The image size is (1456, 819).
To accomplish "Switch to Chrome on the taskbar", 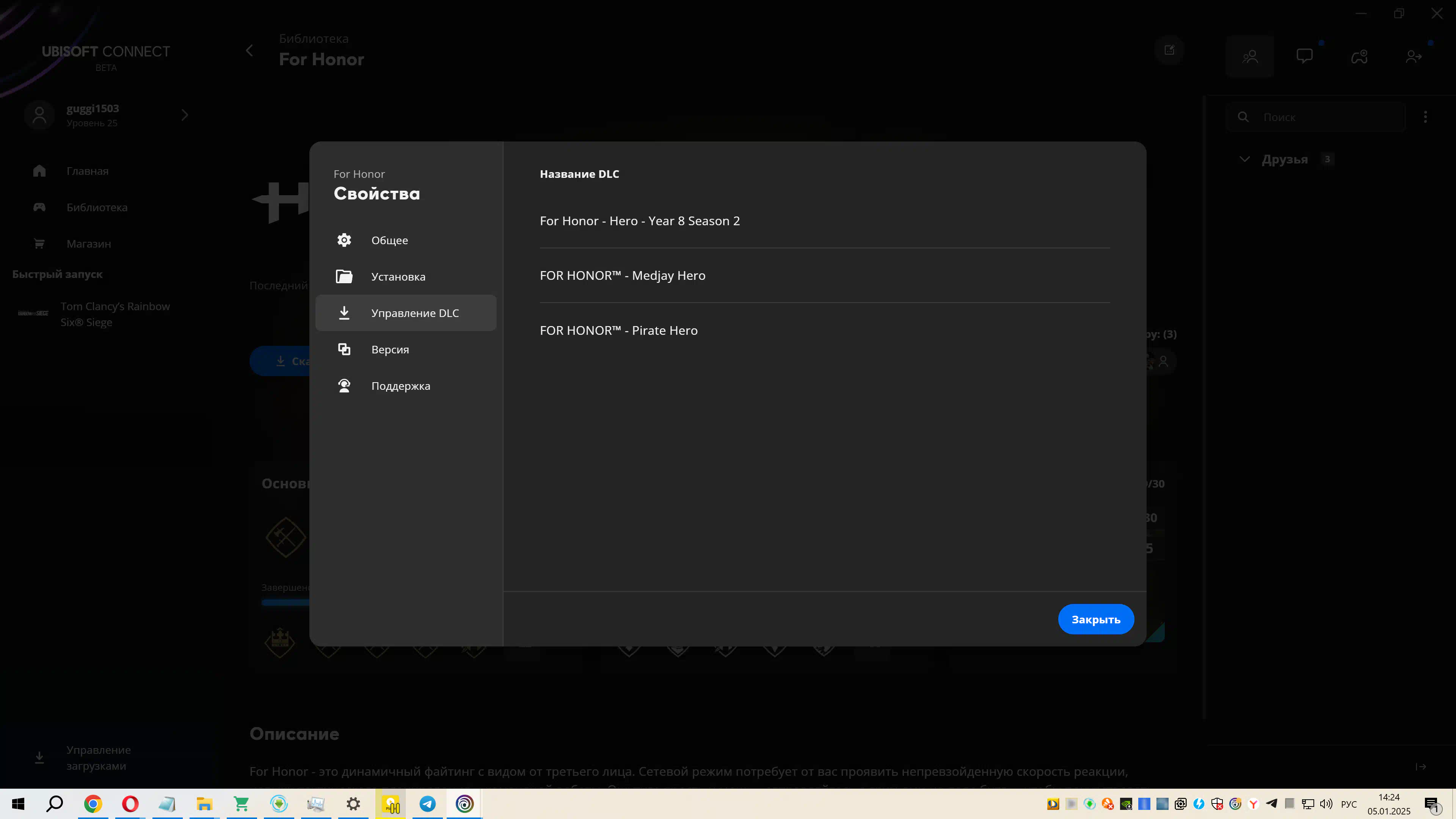I will [x=93, y=804].
